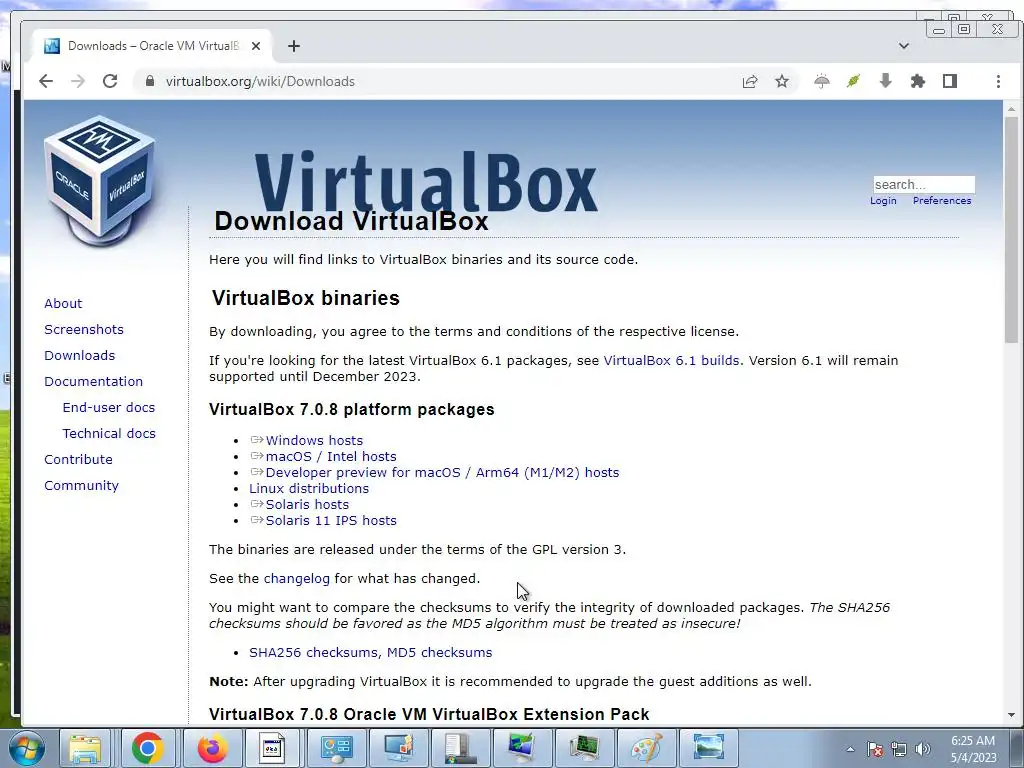Screen dimensions: 1024x768
Task: Reload the VirtualBox downloads page
Action: [x=110, y=81]
